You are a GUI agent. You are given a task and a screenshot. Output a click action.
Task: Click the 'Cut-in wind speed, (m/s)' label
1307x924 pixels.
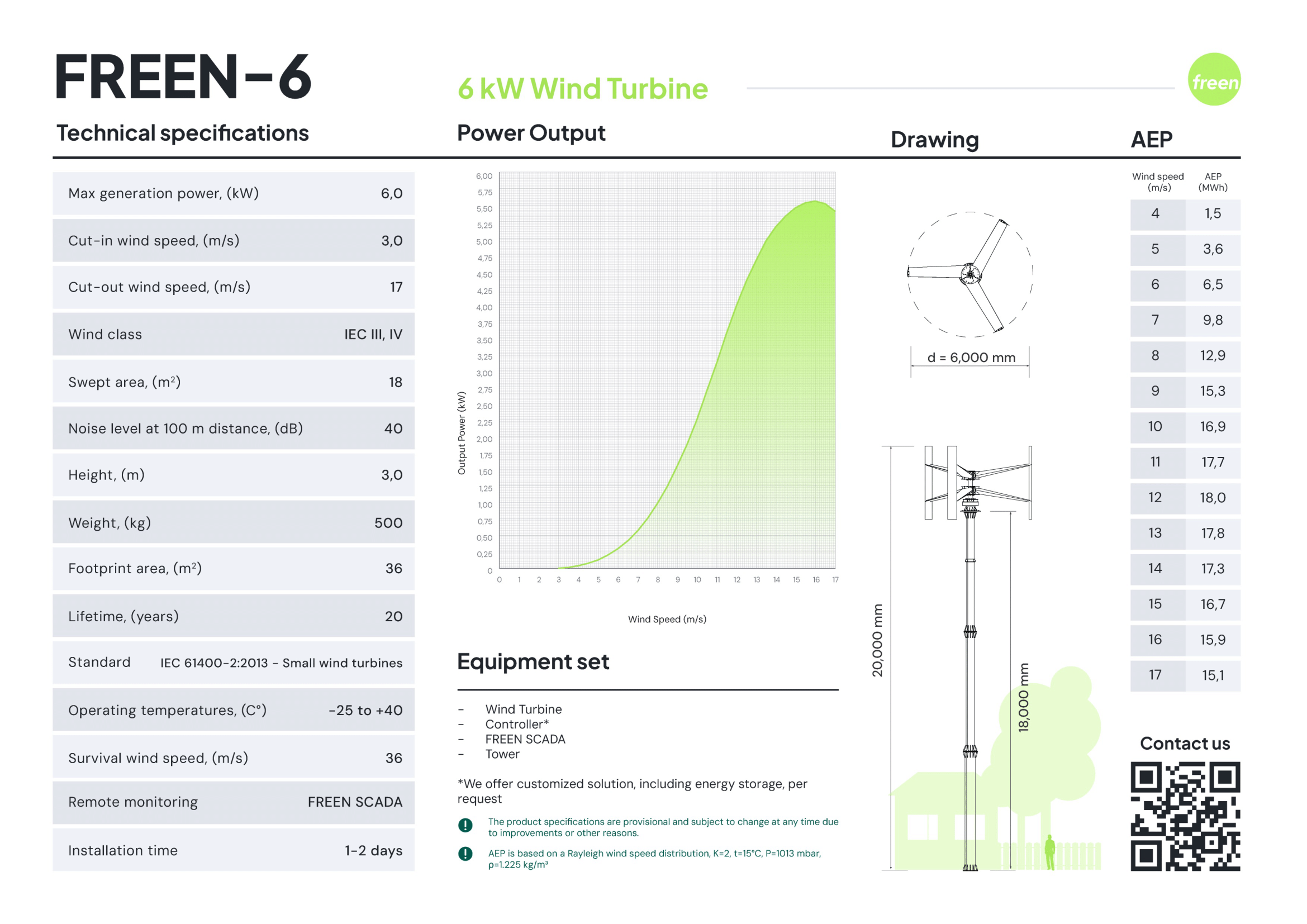(154, 241)
